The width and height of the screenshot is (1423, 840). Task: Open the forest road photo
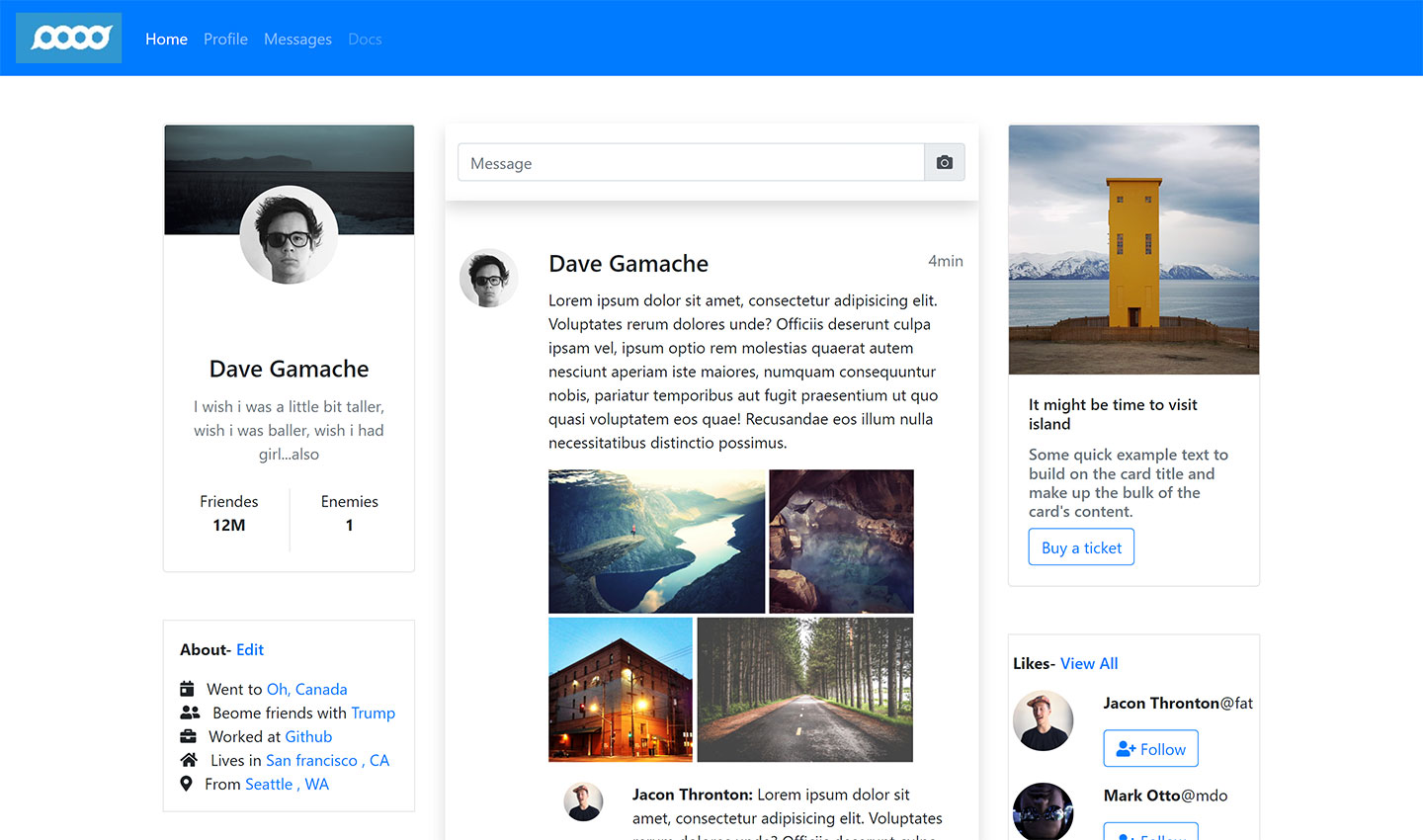pyautogui.click(x=804, y=690)
